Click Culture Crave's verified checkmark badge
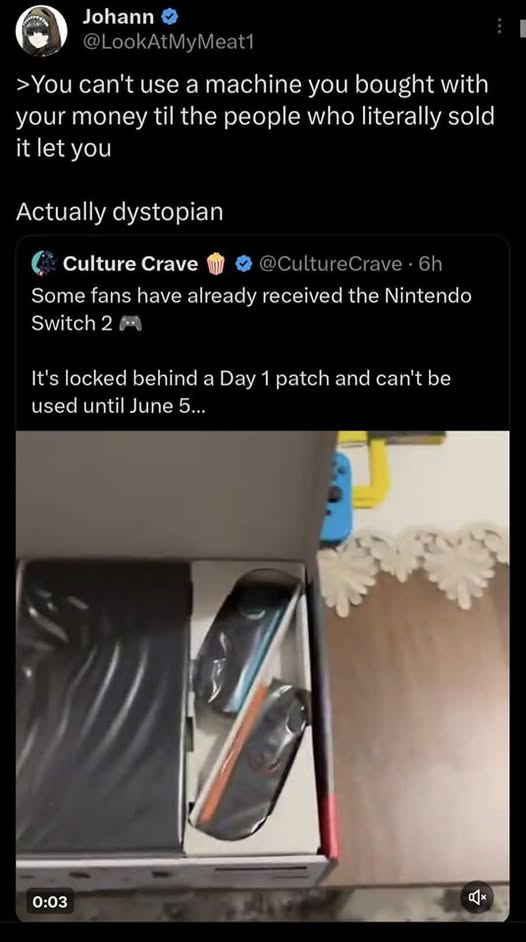The height and width of the screenshot is (942, 526). pyautogui.click(x=243, y=264)
